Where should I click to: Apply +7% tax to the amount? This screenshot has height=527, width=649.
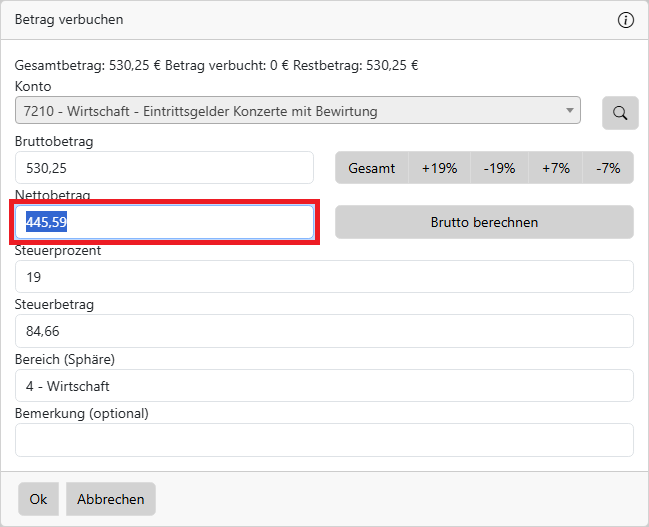click(x=556, y=168)
